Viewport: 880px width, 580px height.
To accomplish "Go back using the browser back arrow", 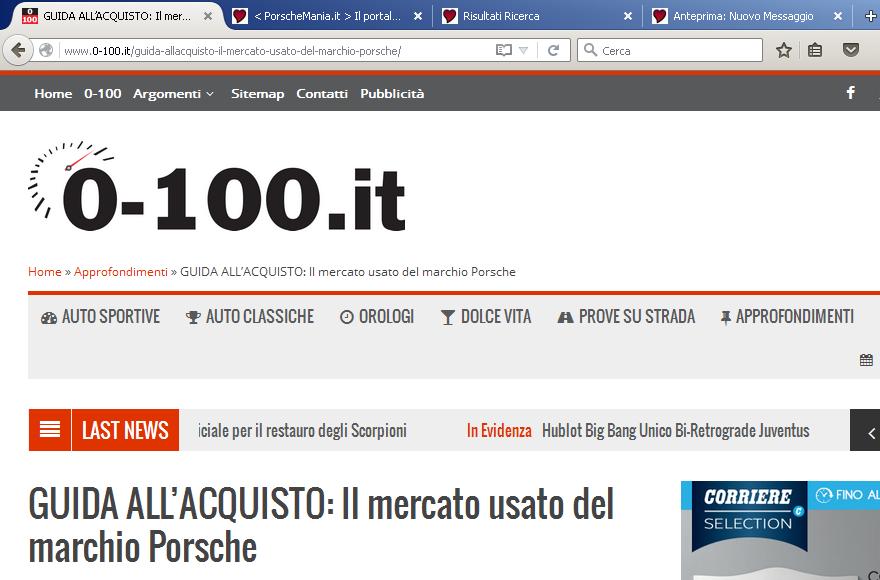I will click(18, 51).
